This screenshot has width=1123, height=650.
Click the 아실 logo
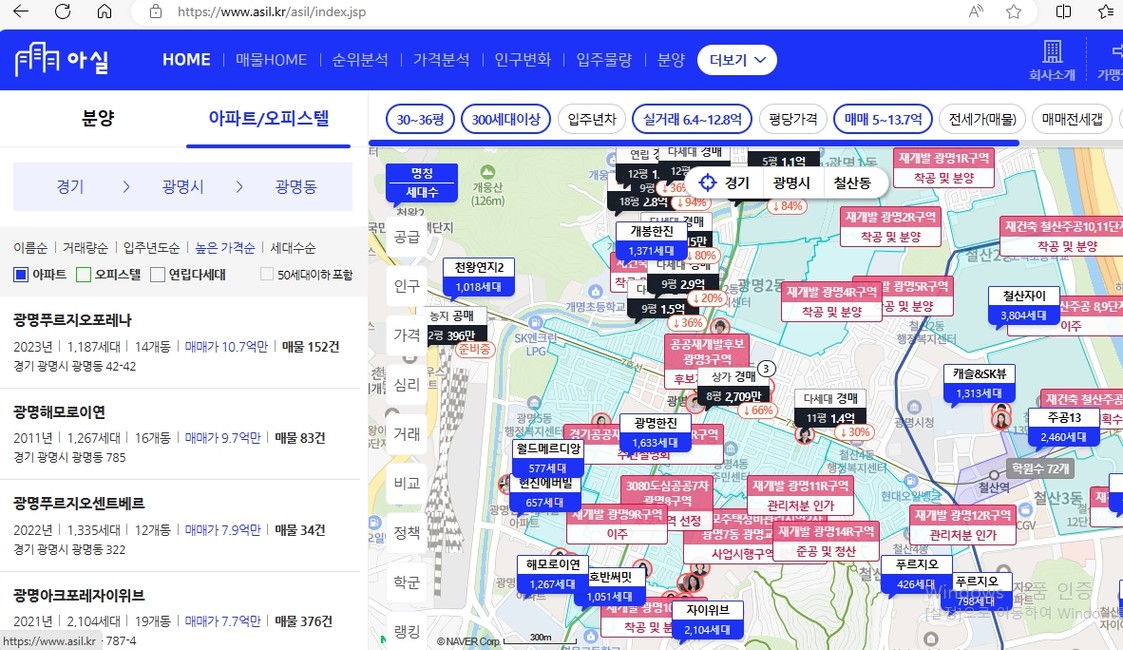pyautogui.click(x=62, y=59)
